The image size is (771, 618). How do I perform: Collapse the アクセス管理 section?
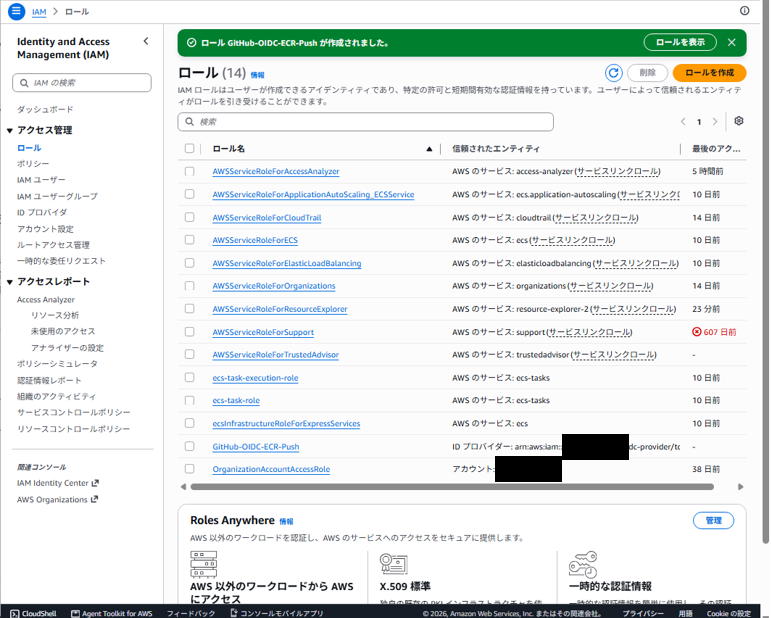click(9, 130)
